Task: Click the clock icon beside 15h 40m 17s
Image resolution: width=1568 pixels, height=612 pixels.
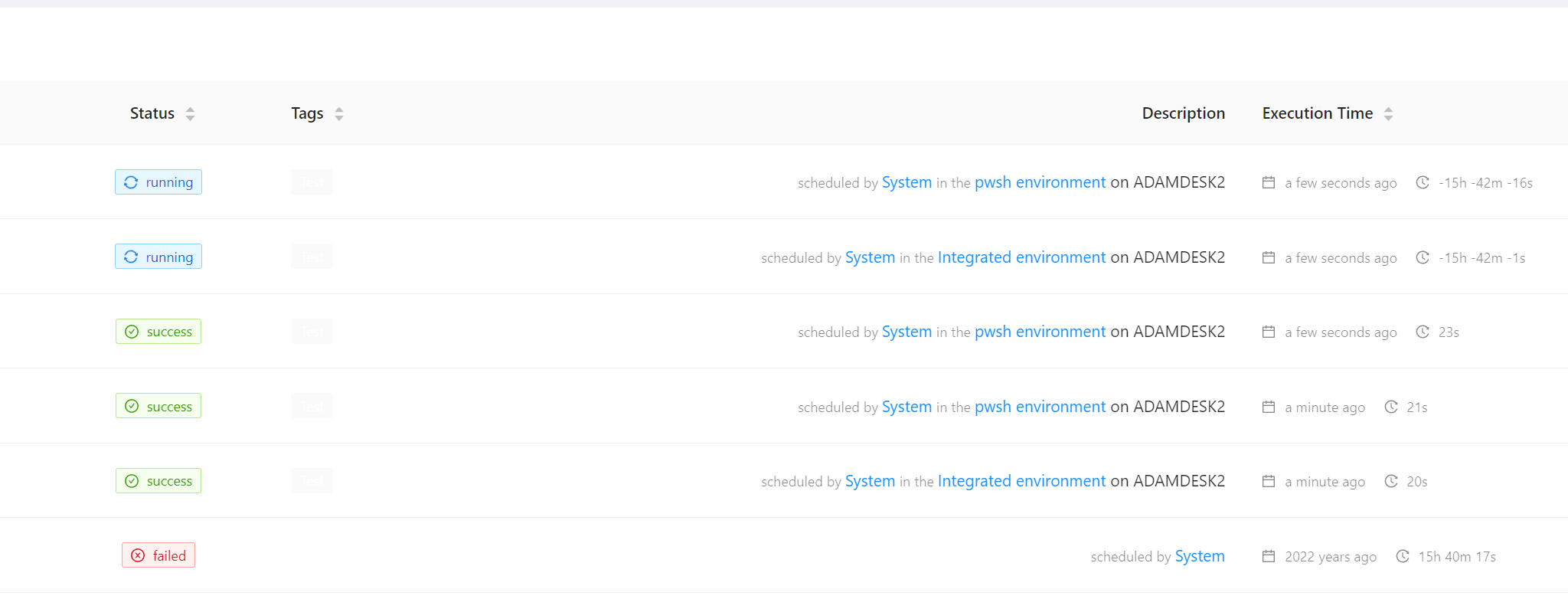Action: (x=1403, y=556)
